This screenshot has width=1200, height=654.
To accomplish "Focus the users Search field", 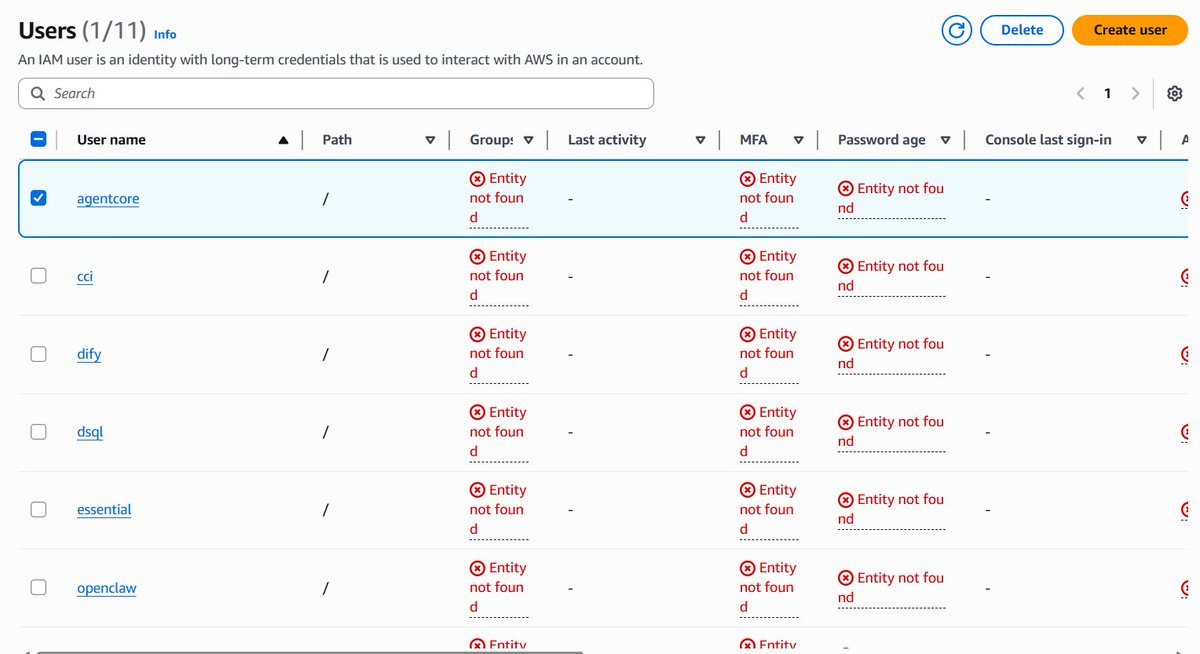I will [336, 93].
